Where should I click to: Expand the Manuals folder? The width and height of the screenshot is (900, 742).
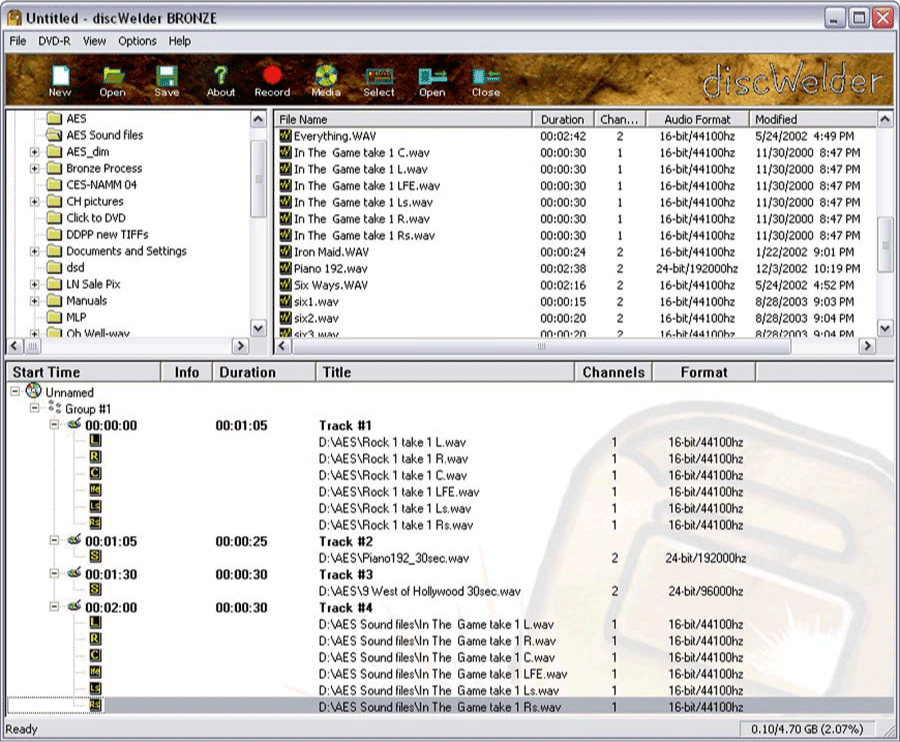pos(34,301)
